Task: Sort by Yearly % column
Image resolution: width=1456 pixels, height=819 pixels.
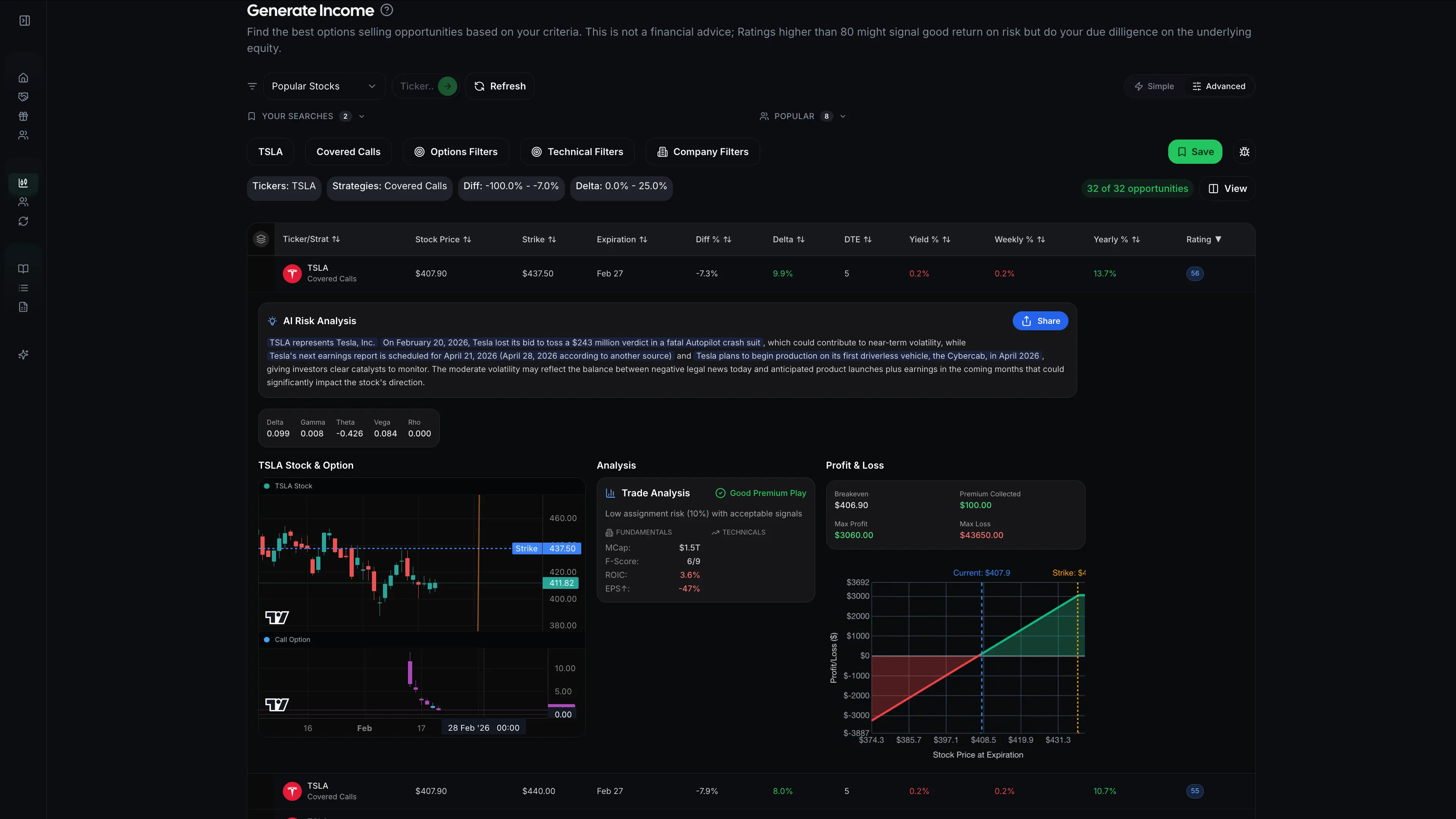Action: (1117, 240)
